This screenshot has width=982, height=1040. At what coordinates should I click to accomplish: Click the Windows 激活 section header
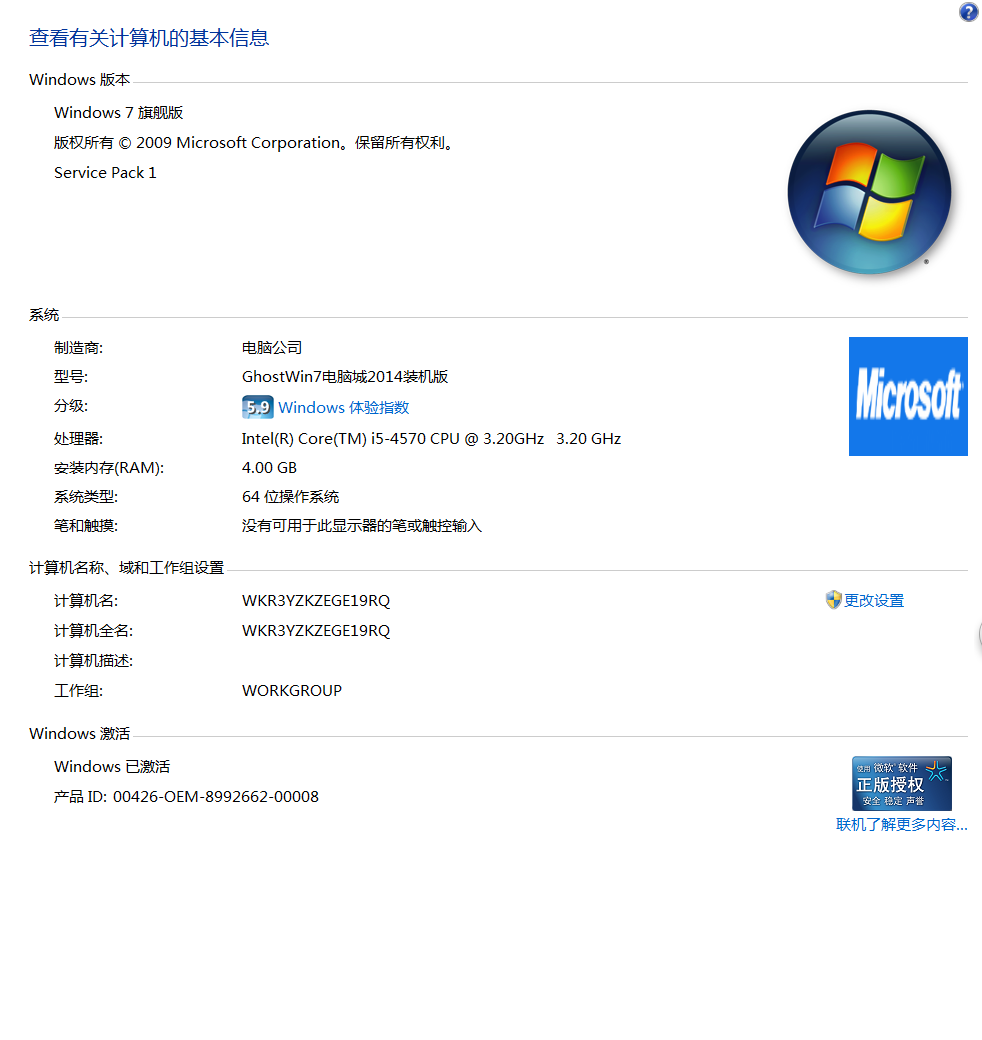pyautogui.click(x=80, y=734)
